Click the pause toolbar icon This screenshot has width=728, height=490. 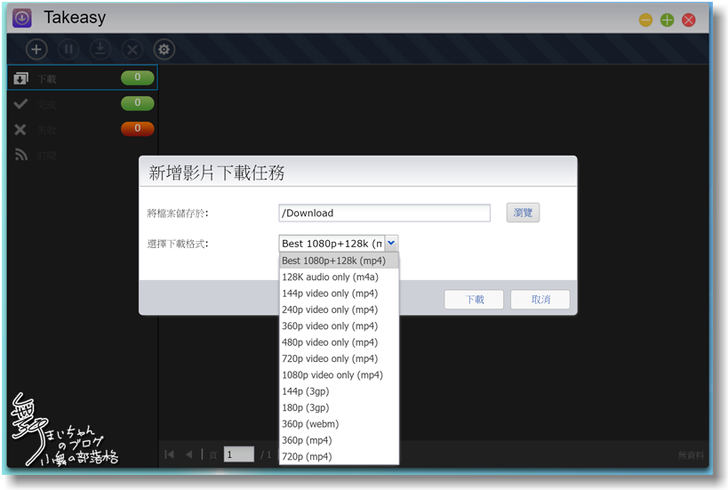coord(68,49)
